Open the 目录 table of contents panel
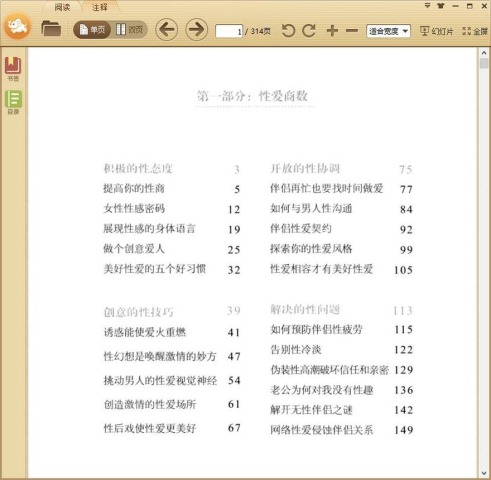This screenshot has width=491, height=480. [13, 102]
